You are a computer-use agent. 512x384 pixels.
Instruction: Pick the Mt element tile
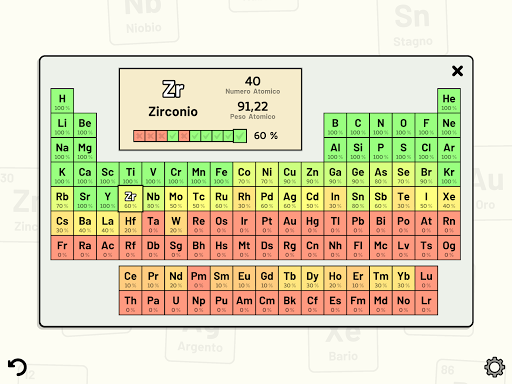244,248
